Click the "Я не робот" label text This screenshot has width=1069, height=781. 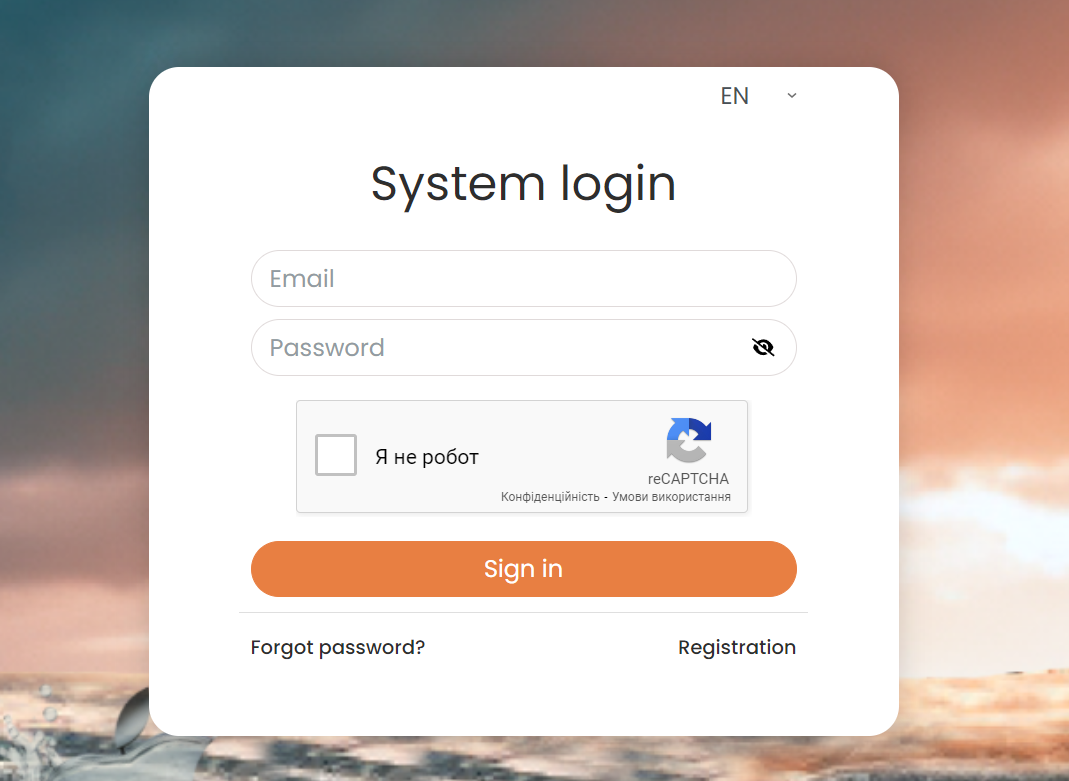tap(427, 457)
